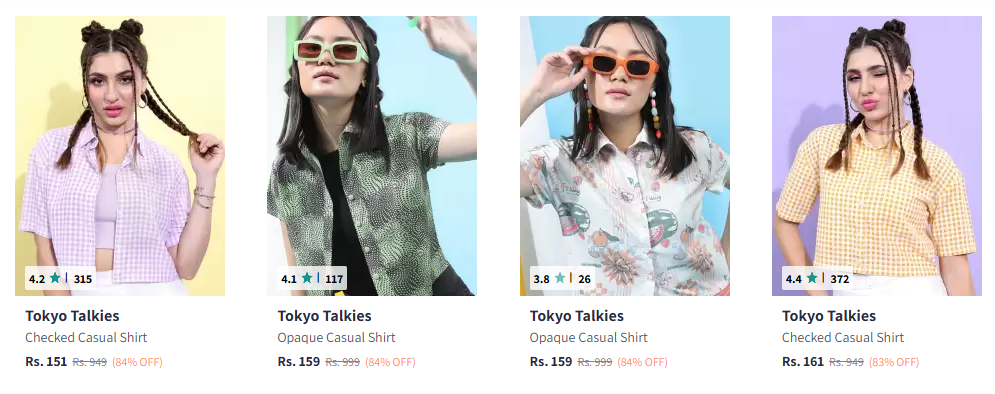Click the 83% OFF discount label

click(x=893, y=362)
